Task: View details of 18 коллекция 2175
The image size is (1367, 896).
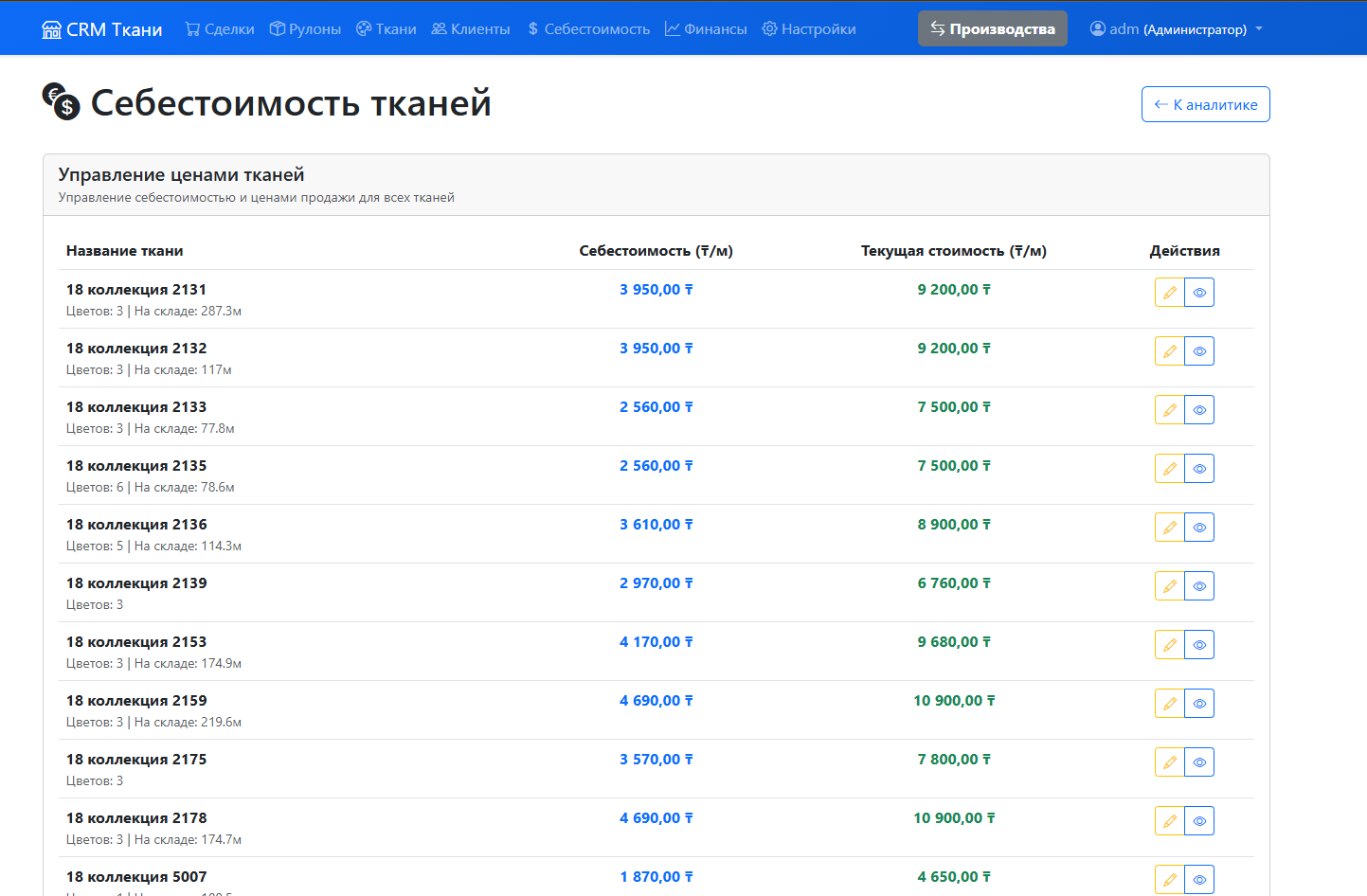Action: [1199, 762]
